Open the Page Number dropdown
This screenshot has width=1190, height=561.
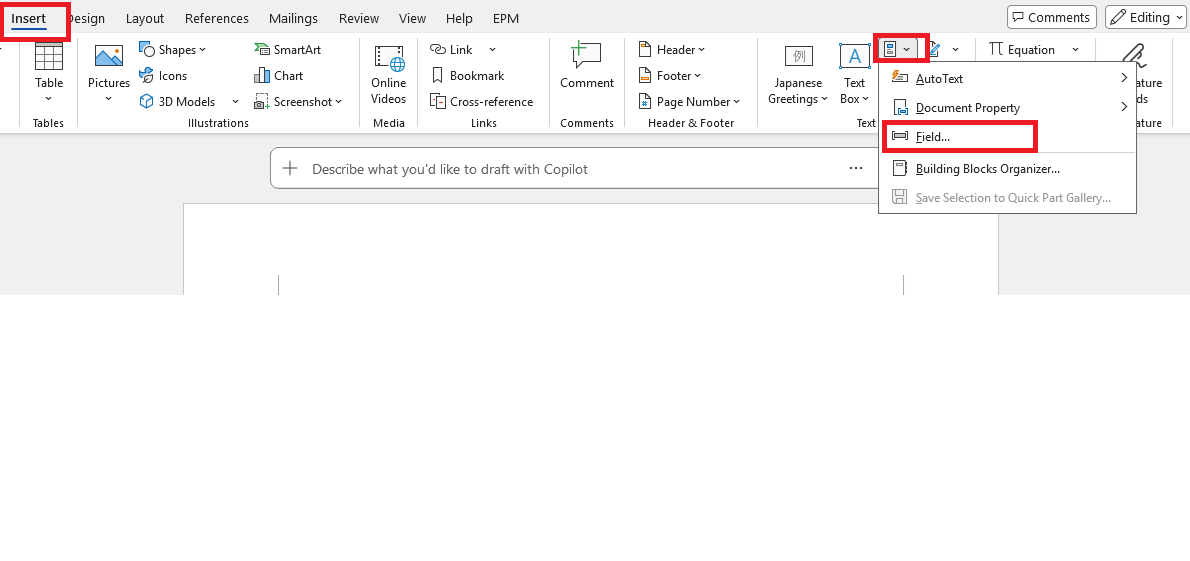click(x=688, y=102)
